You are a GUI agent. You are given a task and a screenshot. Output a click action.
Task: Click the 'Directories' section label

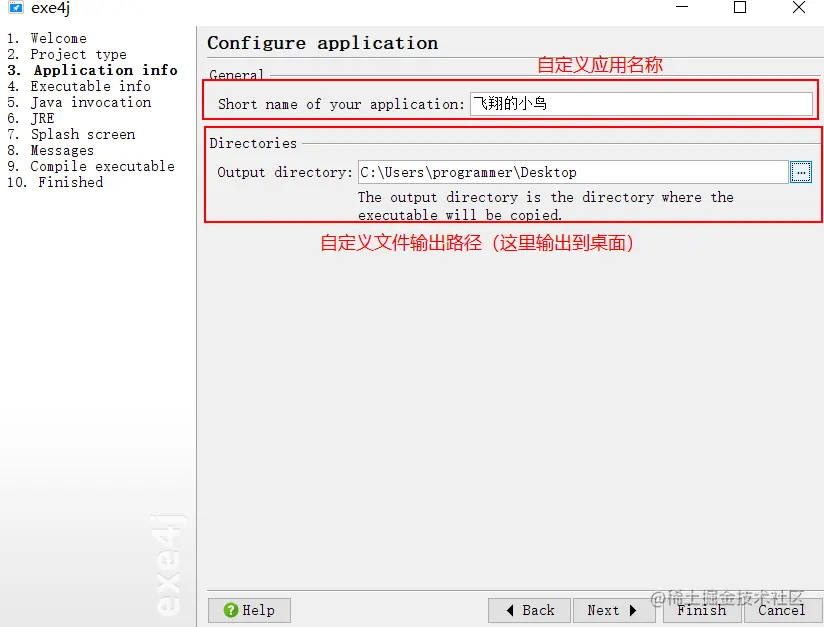(253, 143)
